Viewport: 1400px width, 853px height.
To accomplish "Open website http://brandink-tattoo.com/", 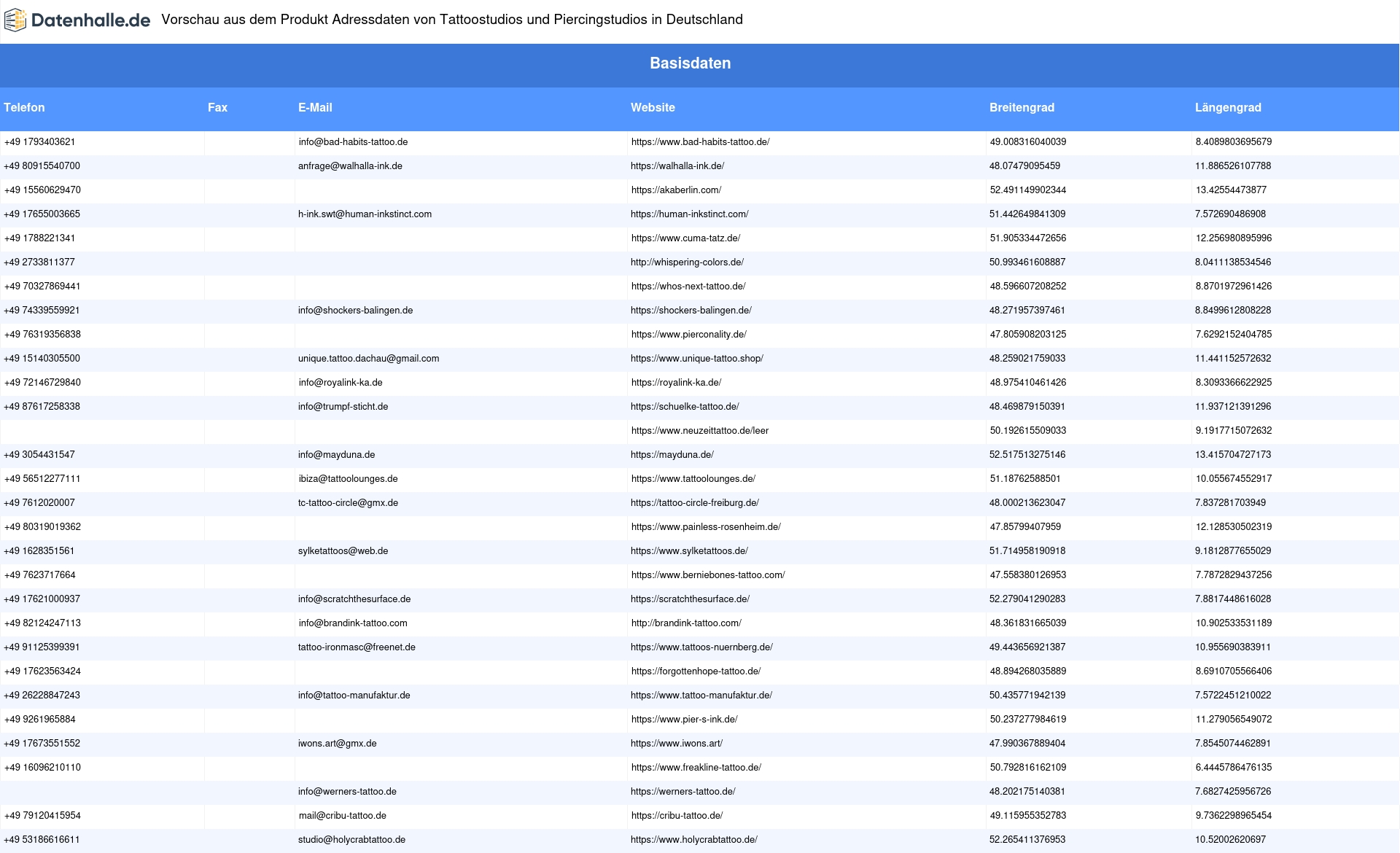I will pos(686,623).
